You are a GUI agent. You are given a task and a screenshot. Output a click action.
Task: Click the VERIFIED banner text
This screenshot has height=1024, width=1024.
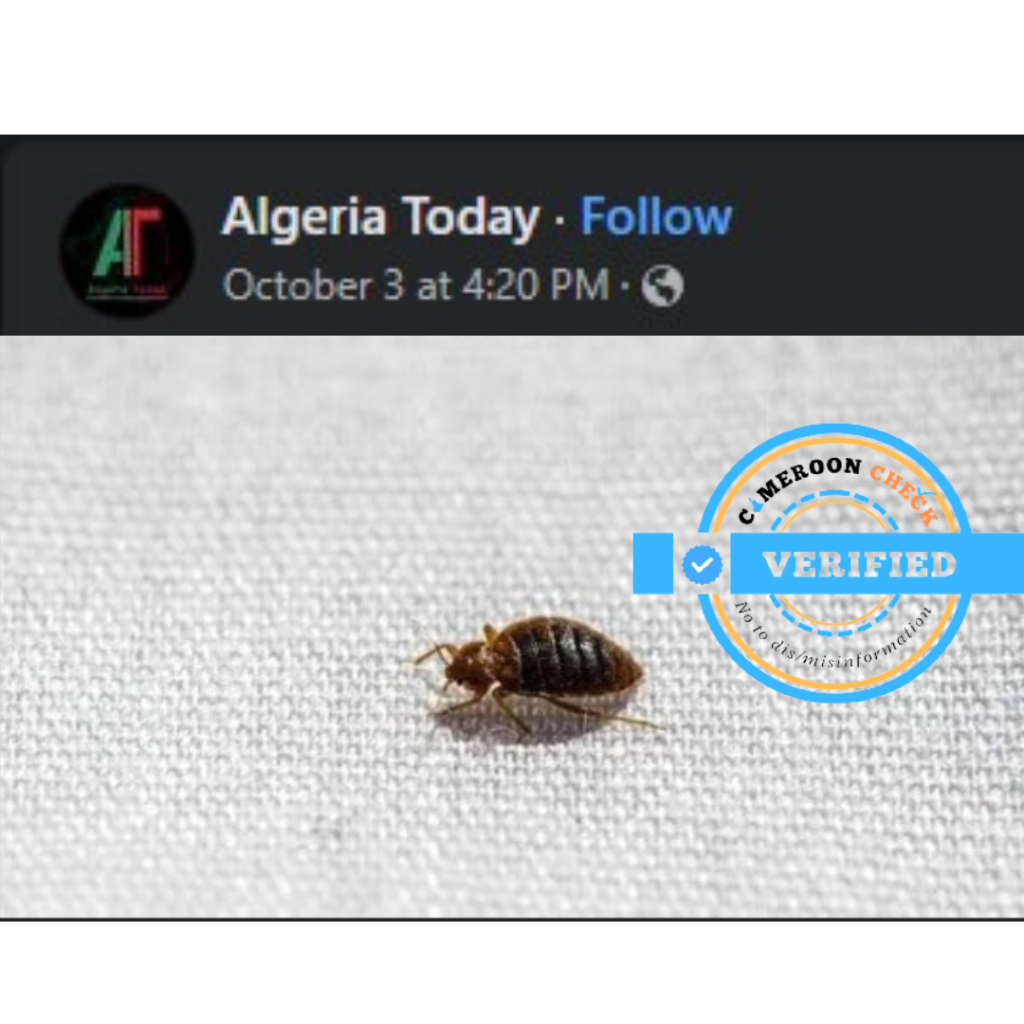[859, 565]
